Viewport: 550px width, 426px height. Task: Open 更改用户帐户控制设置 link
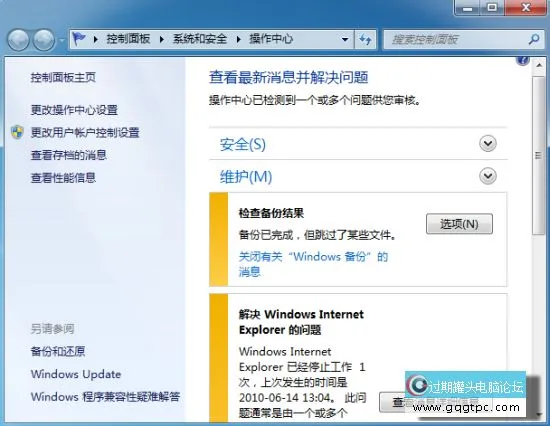pyautogui.click(x=85, y=132)
